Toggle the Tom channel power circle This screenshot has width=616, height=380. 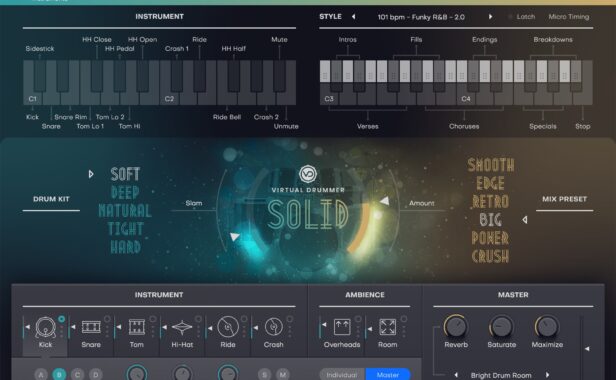(153, 319)
